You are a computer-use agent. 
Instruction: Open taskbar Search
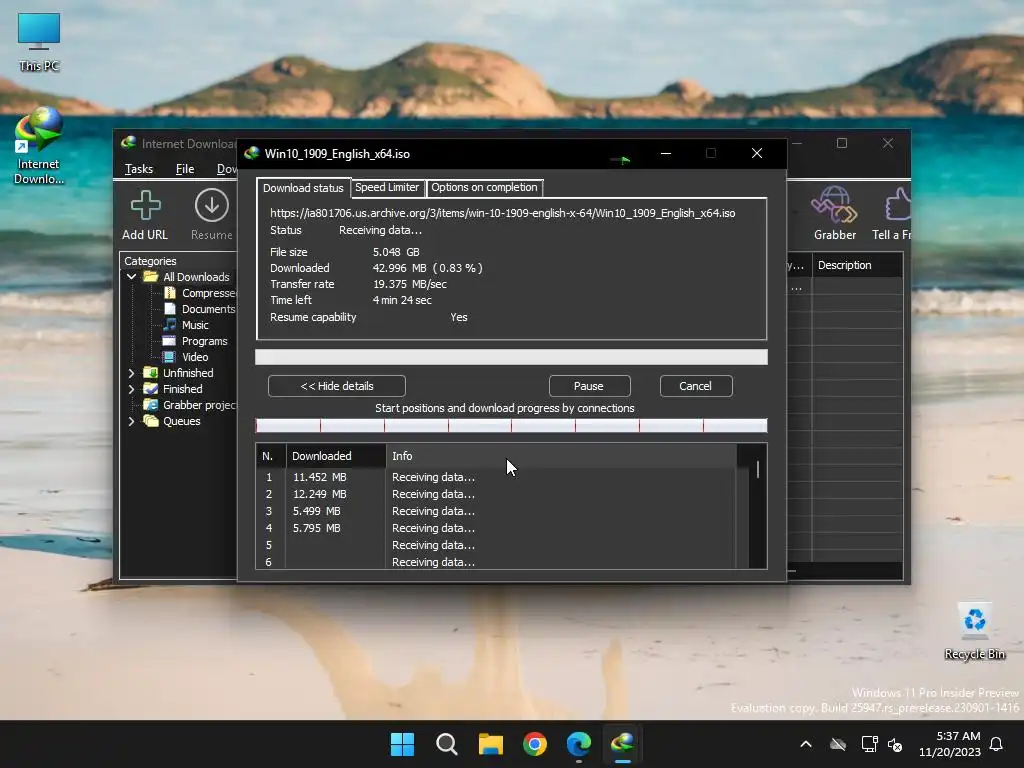pyautogui.click(x=447, y=744)
